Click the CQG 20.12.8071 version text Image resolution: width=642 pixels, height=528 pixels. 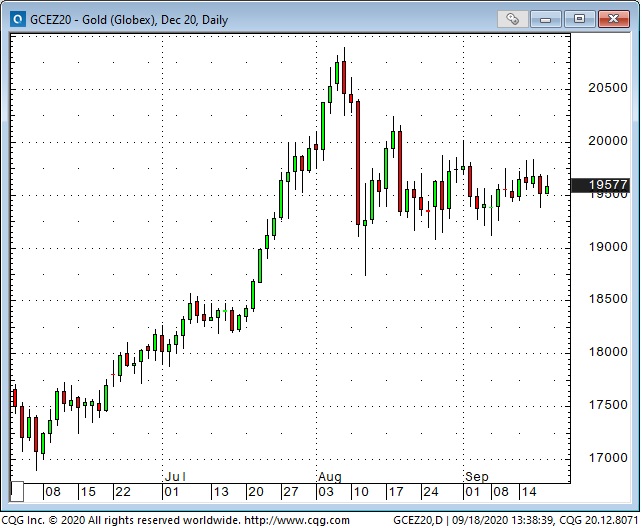coord(599,520)
